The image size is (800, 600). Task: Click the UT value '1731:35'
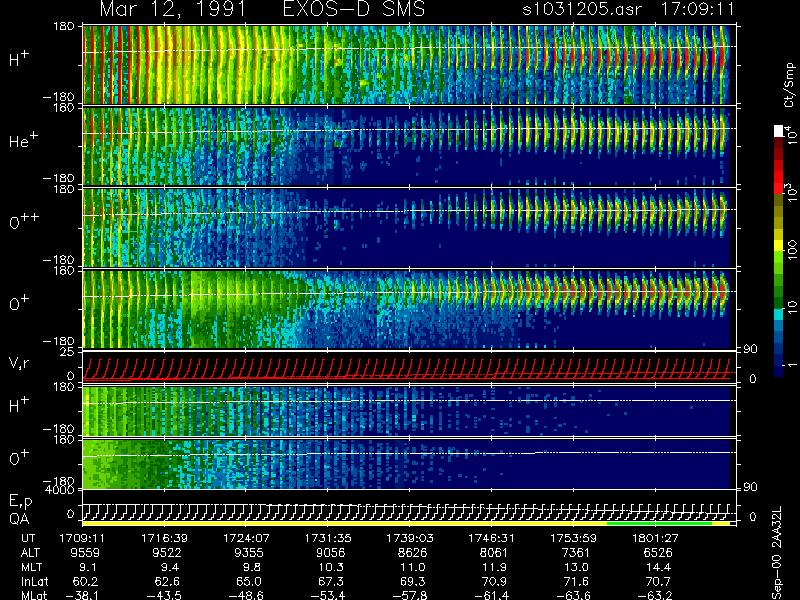click(x=328, y=538)
